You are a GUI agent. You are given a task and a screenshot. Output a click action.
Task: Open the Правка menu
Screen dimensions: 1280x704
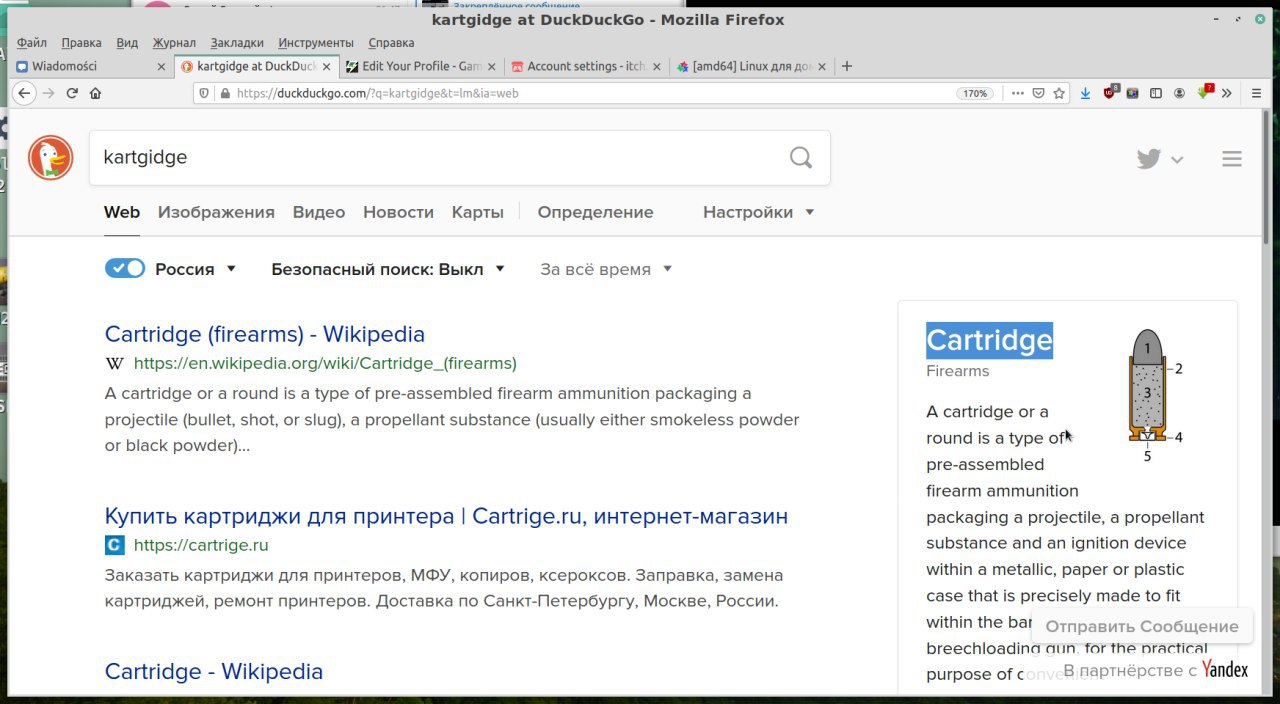click(81, 43)
